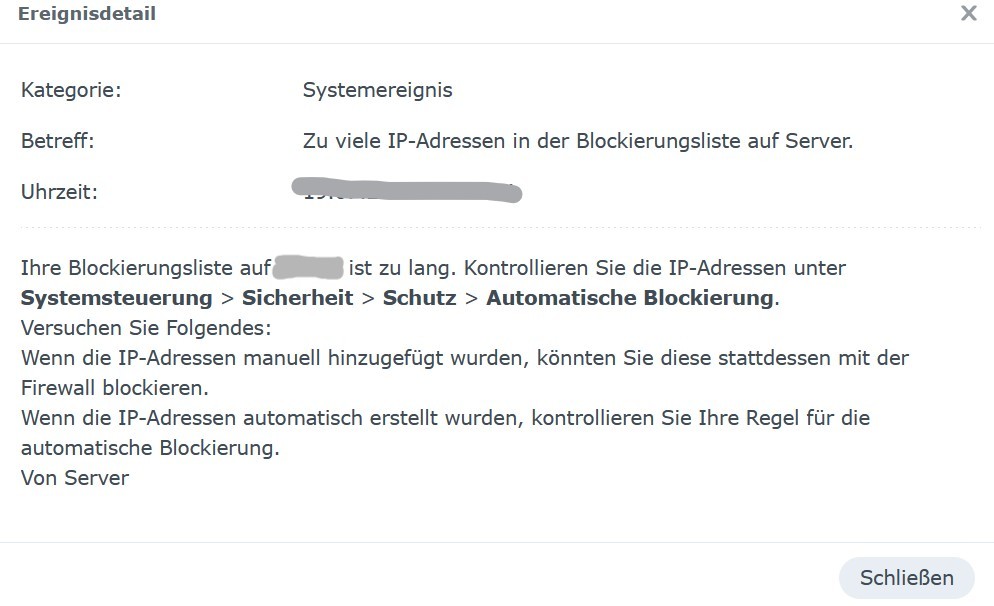The width and height of the screenshot is (994, 606).
Task: Click the 'Kontrollieren Sie die IP-Adressen unter' sentence
Action: 655,268
